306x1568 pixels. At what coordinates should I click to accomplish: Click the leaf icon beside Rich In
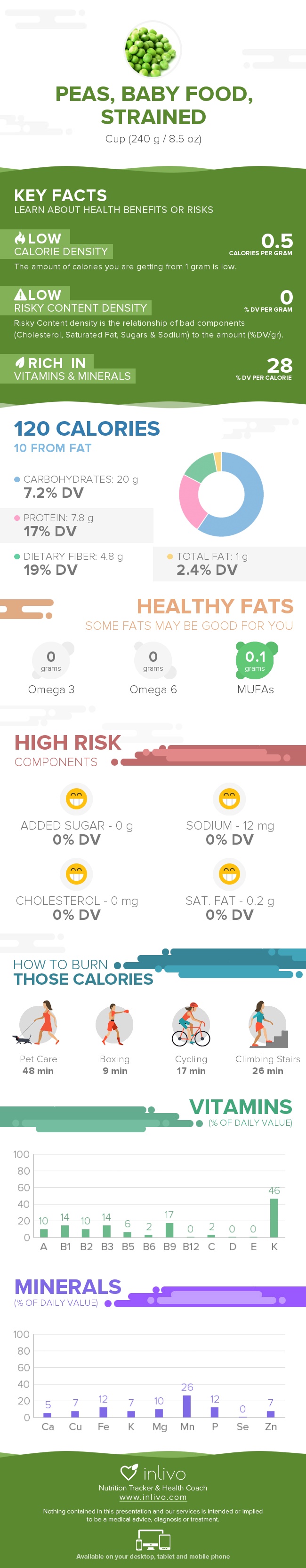click(x=20, y=363)
